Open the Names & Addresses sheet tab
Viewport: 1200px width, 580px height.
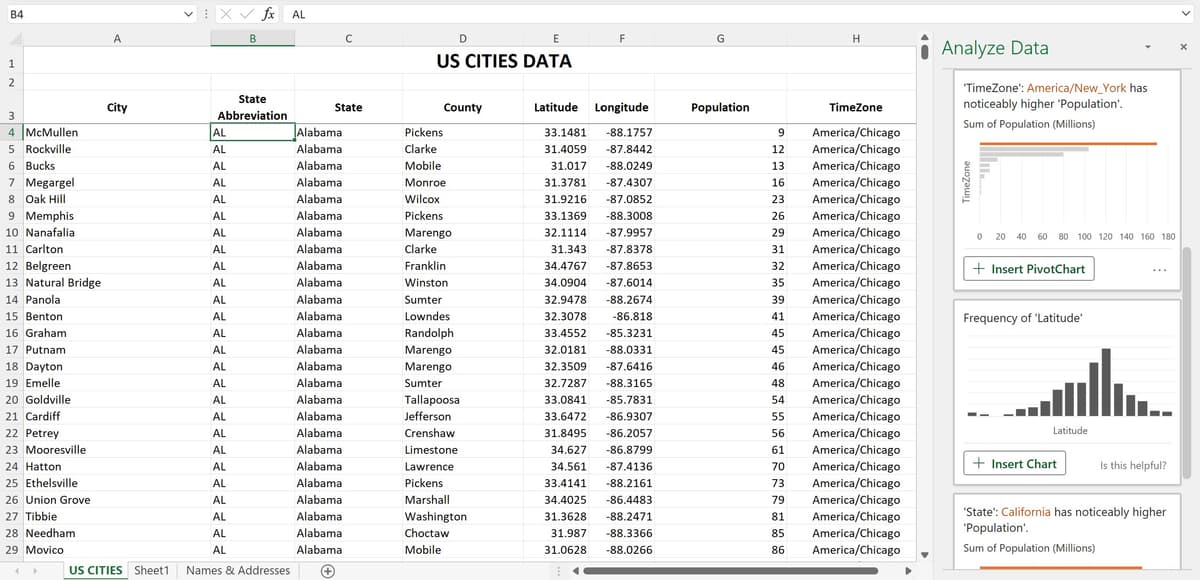(x=237, y=568)
